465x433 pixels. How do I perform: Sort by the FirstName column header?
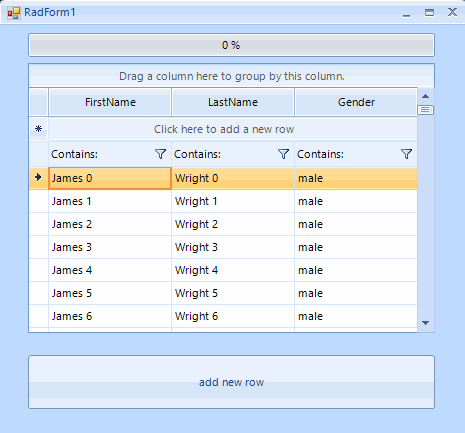(110, 102)
